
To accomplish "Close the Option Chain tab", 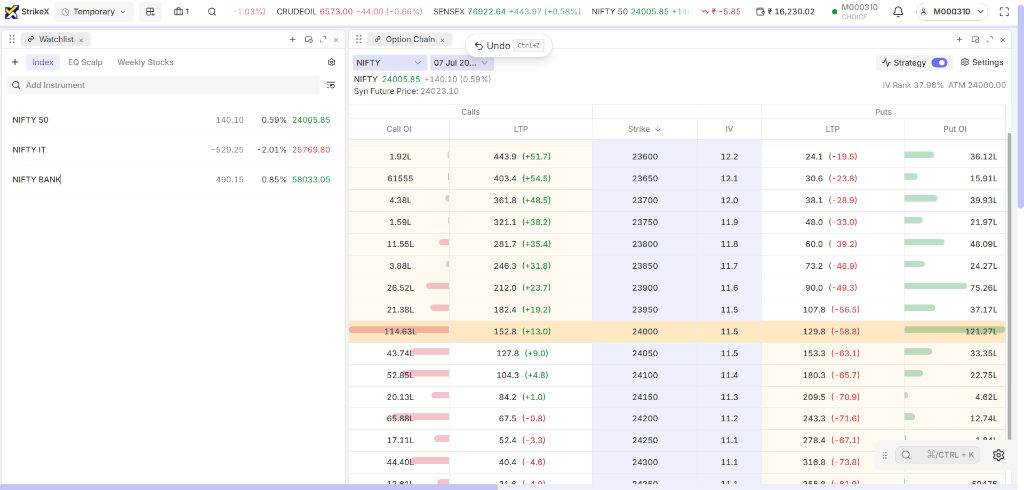I will [442, 40].
